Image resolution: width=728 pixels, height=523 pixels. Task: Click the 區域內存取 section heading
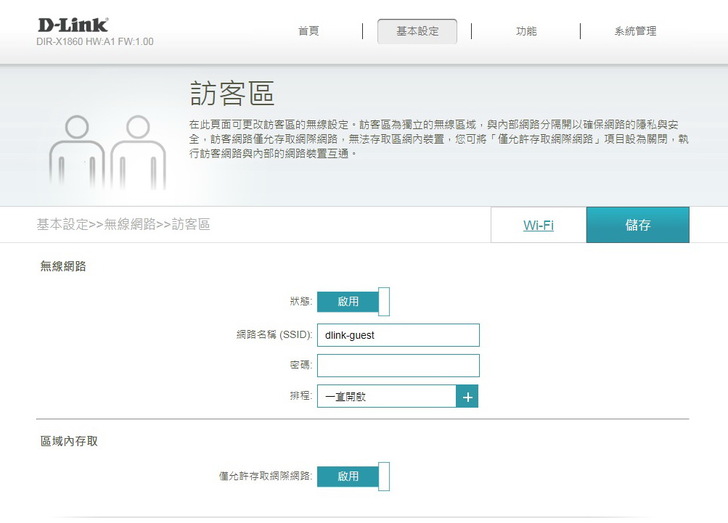(69, 441)
